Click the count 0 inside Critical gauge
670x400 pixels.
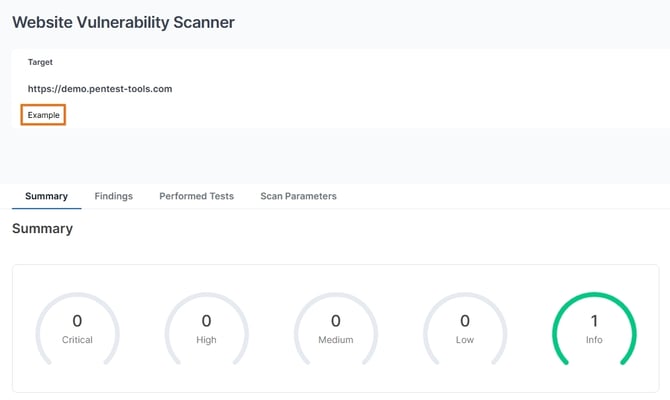pyautogui.click(x=77, y=321)
